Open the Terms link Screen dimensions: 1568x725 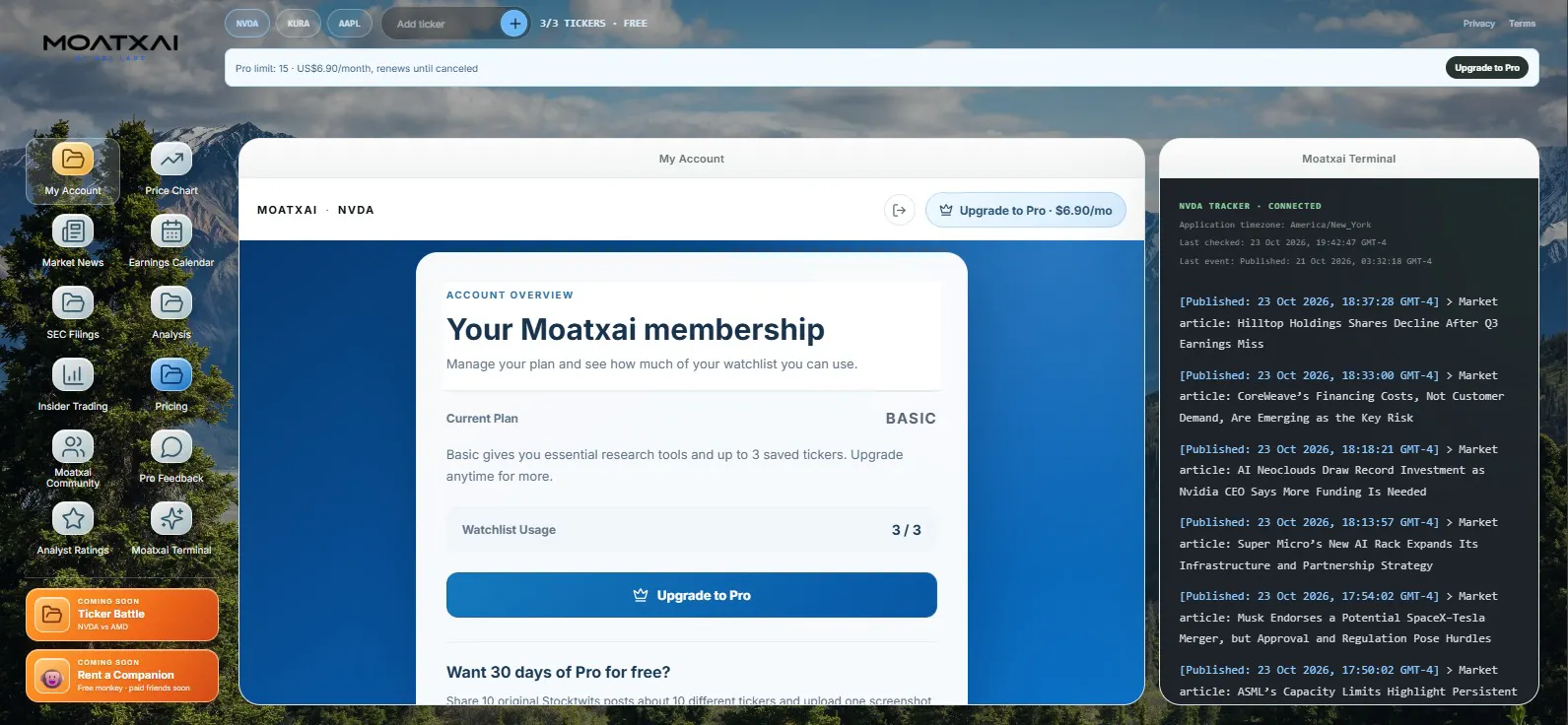click(x=1522, y=24)
